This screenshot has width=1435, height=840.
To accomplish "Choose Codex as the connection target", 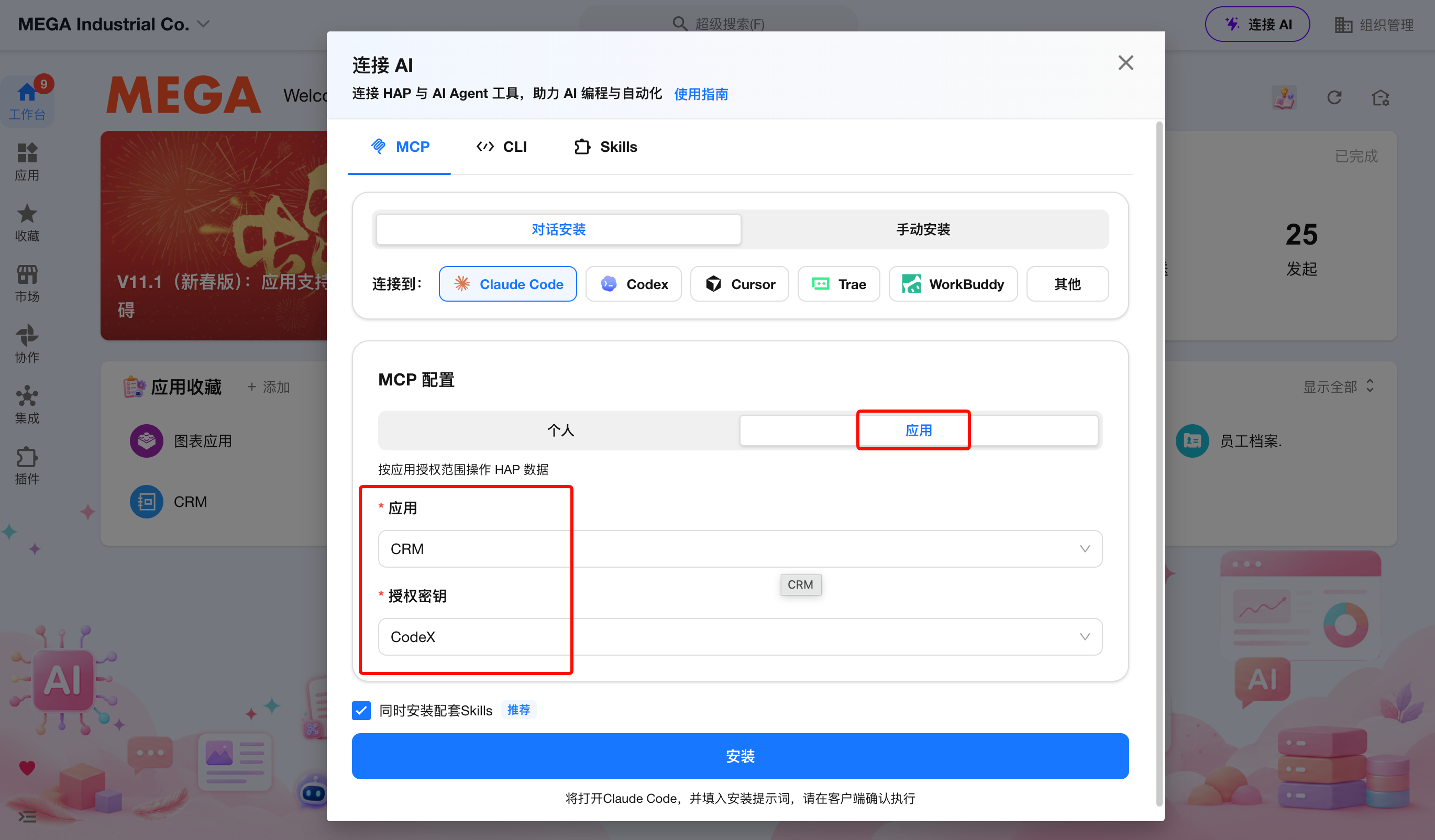I will (x=633, y=284).
